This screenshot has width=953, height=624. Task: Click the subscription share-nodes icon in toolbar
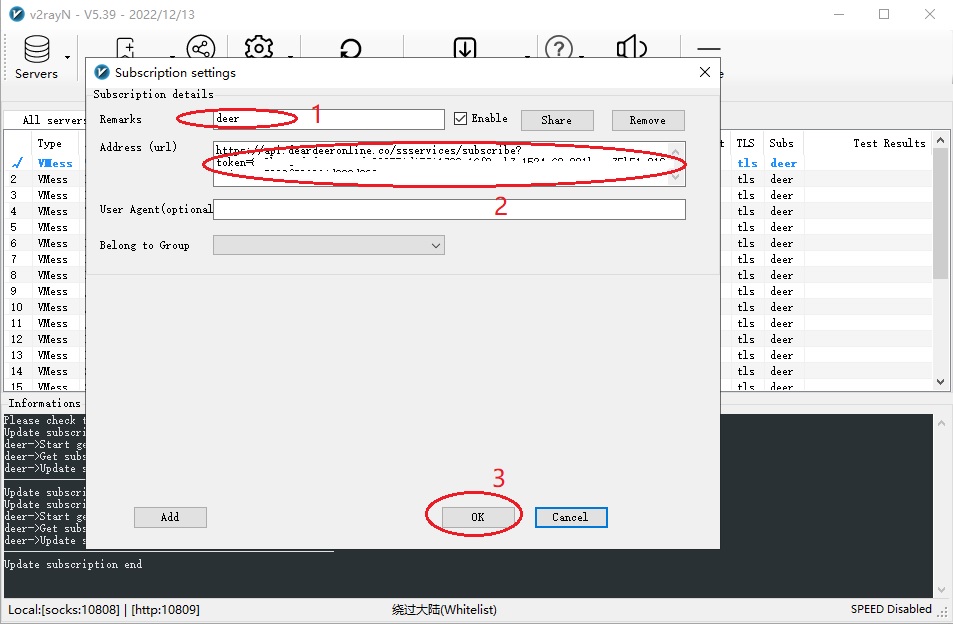pos(201,49)
